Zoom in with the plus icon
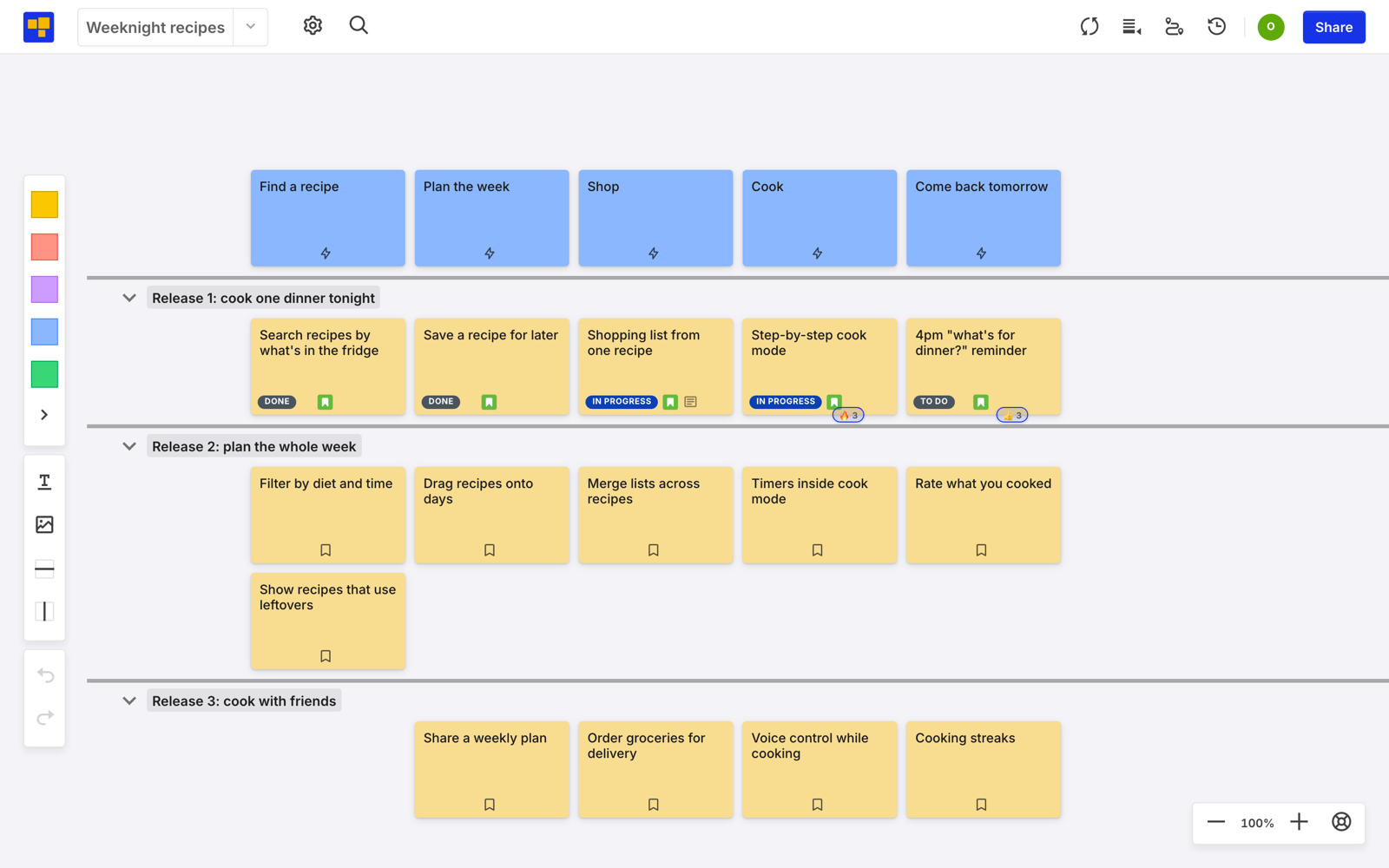 click(x=1299, y=822)
